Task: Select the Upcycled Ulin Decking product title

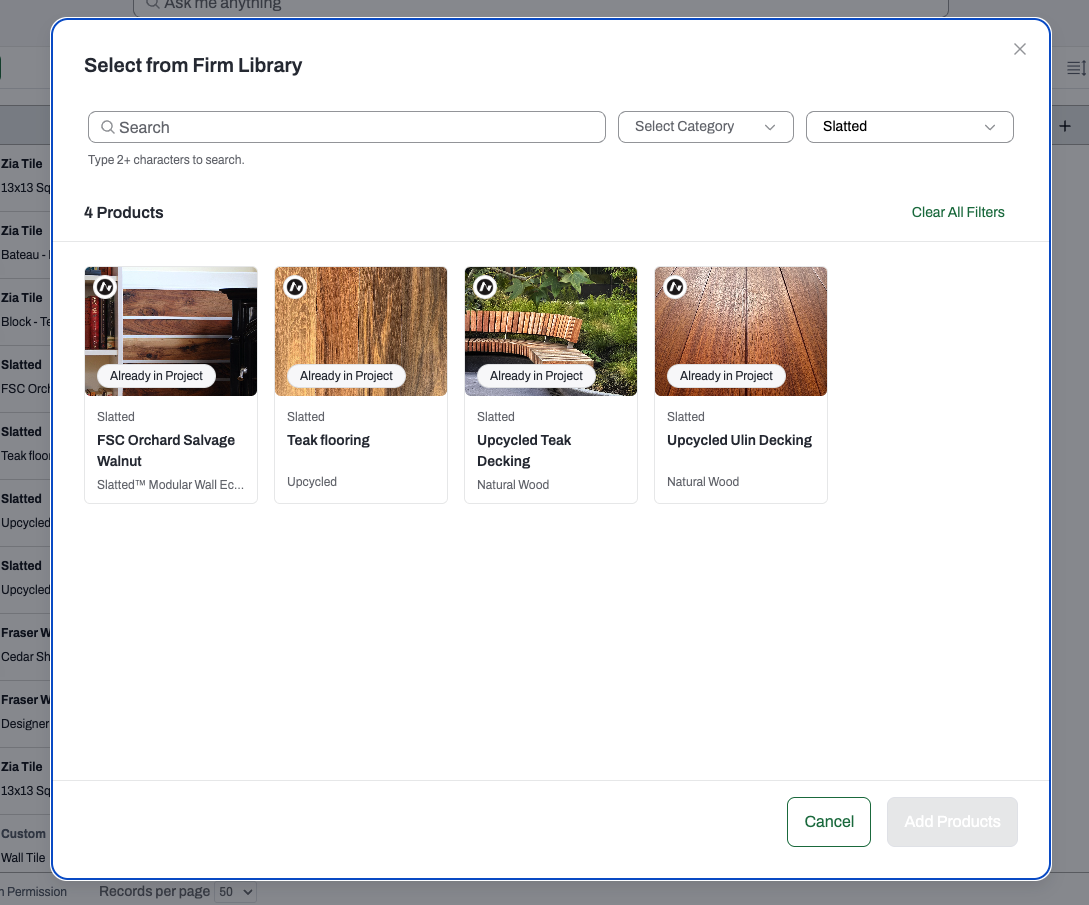Action: tap(739, 440)
